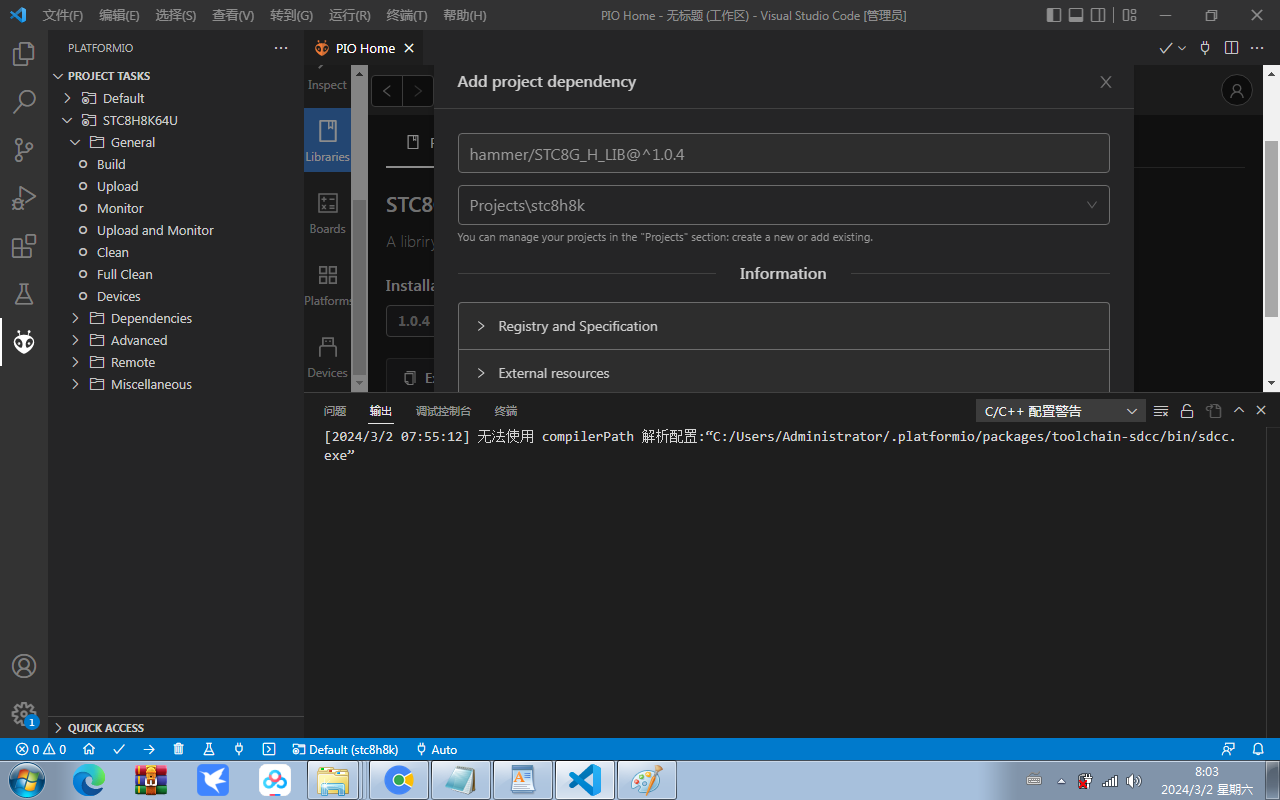Open the build task dropdown arrow in editor title
This screenshot has width=1280, height=800.
tap(1182, 48)
